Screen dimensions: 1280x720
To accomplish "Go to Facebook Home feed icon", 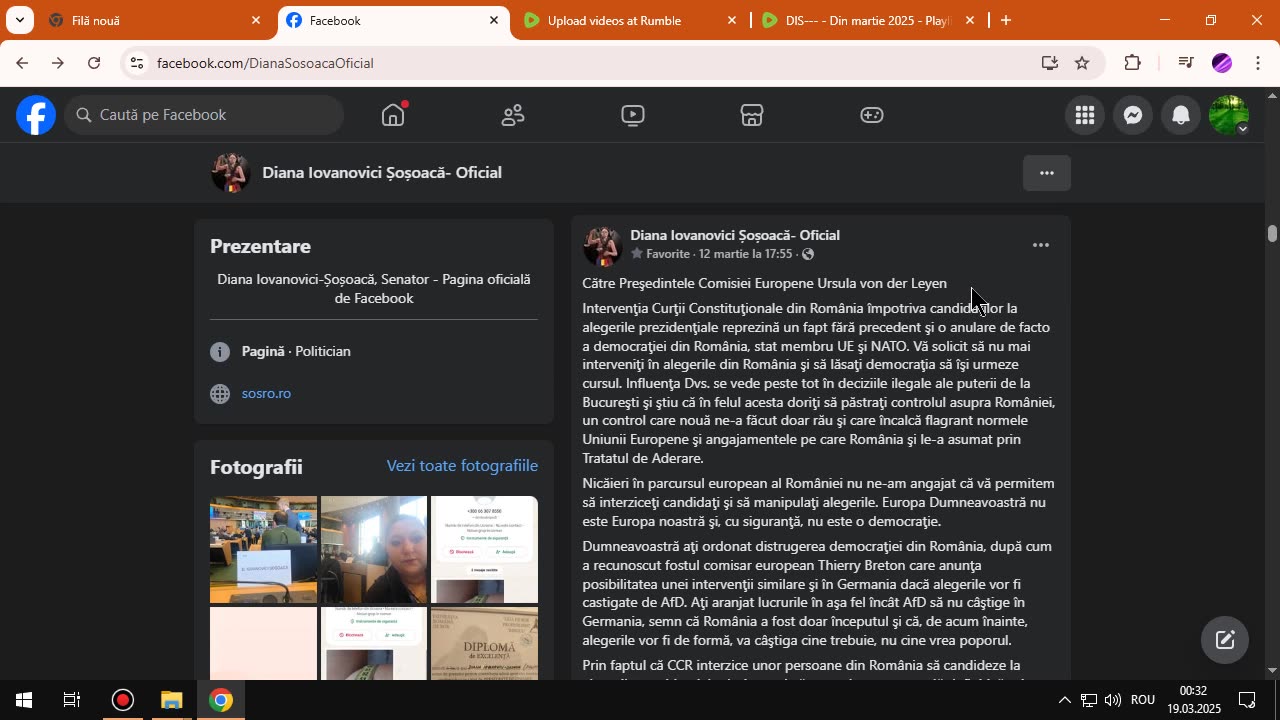I will 393,115.
